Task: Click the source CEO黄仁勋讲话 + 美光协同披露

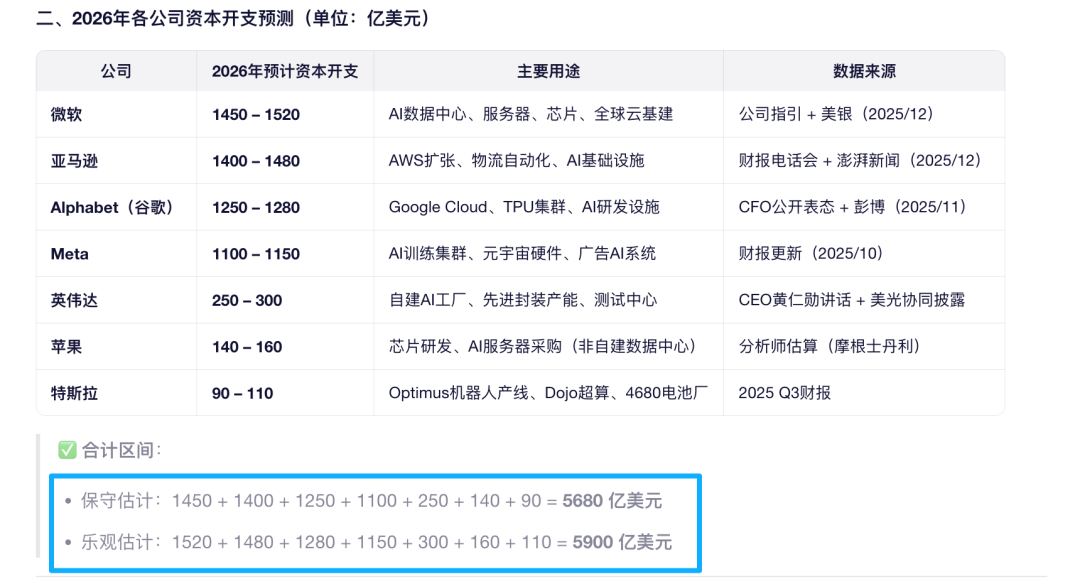Action: coord(852,300)
